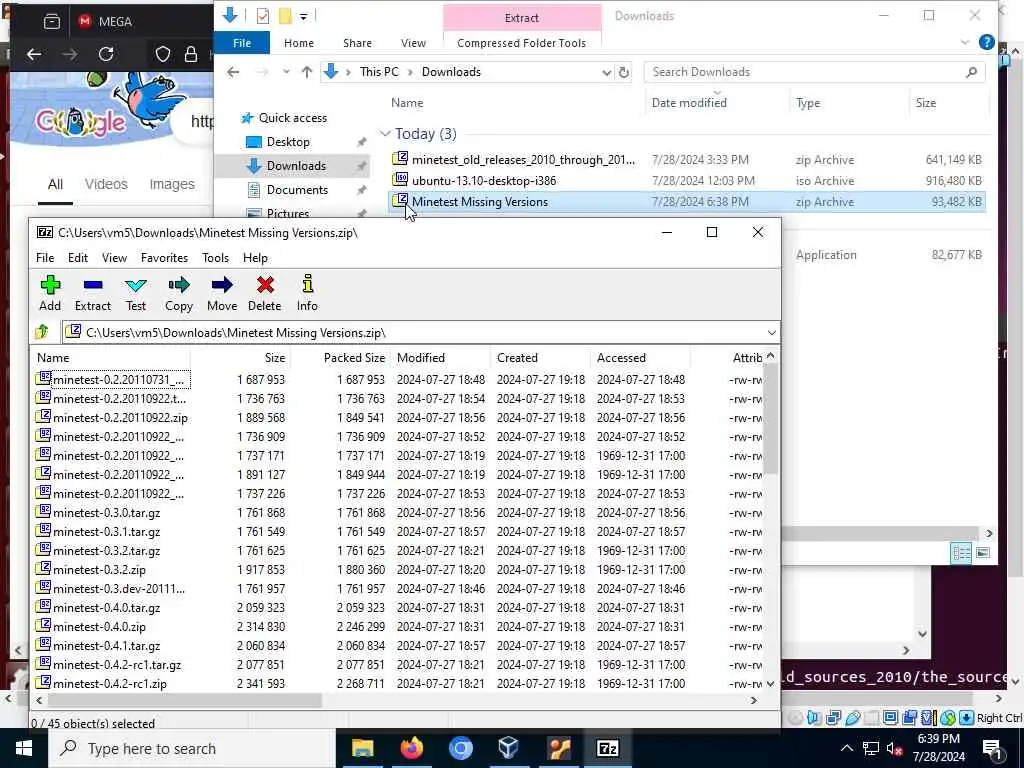Expand the Explorer address bar history dropdown

point(607,72)
